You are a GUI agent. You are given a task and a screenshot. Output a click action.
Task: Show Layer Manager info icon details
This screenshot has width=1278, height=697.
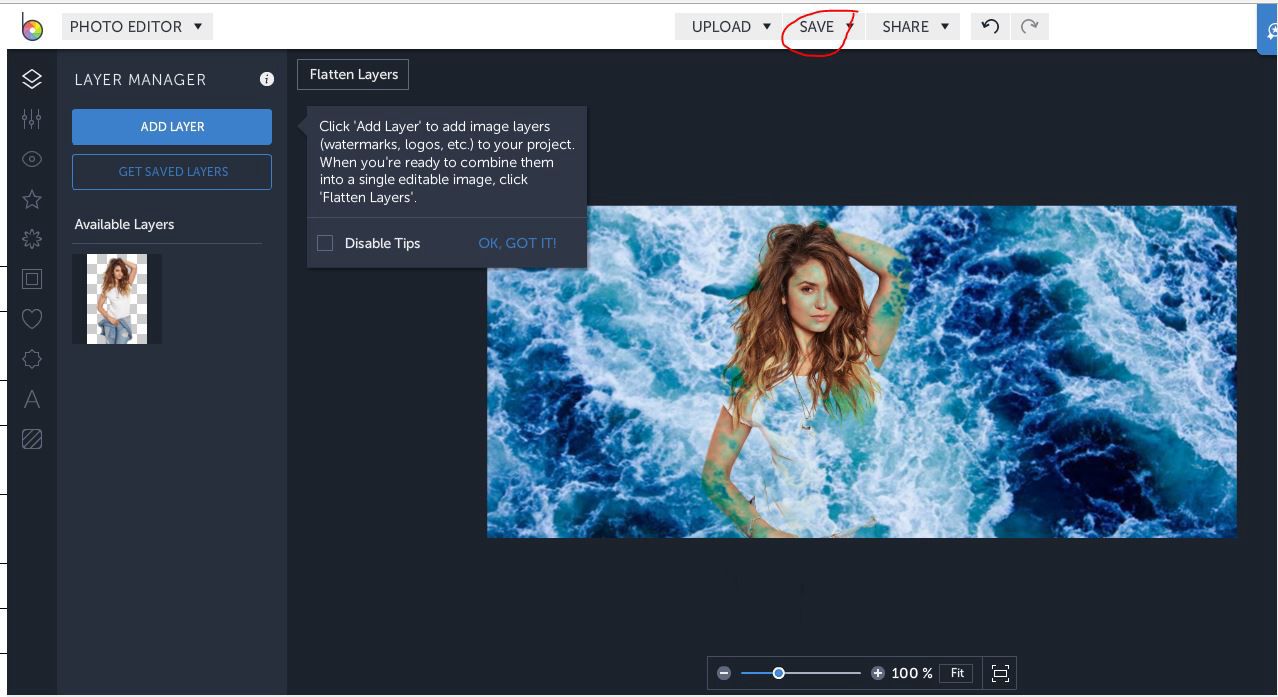[x=267, y=79]
